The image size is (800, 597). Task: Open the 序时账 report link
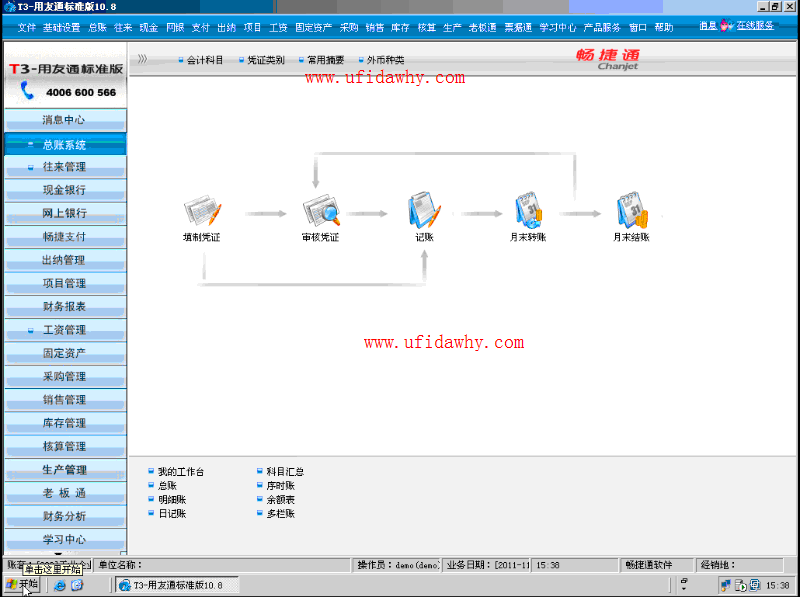(x=281, y=486)
